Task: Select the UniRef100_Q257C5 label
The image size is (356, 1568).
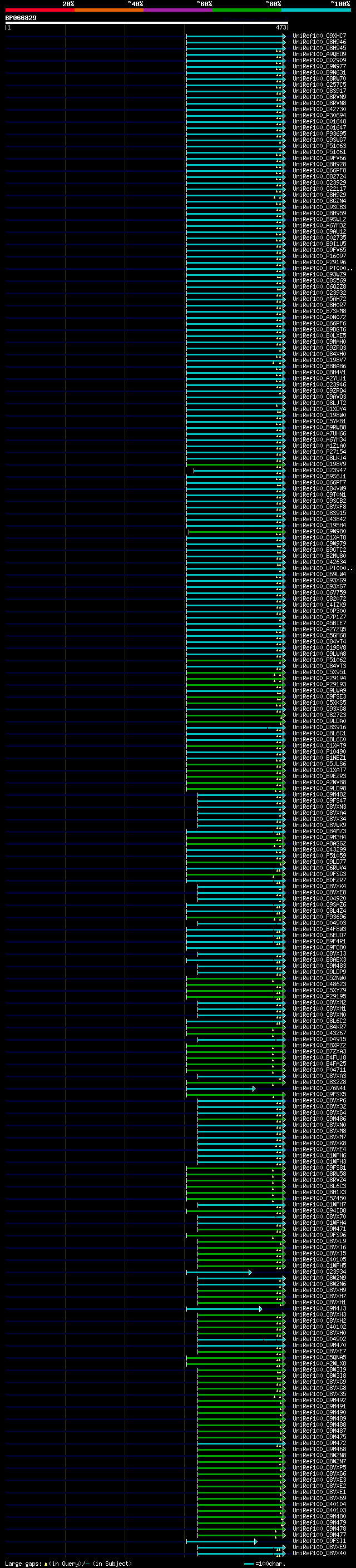Action: 319,85
